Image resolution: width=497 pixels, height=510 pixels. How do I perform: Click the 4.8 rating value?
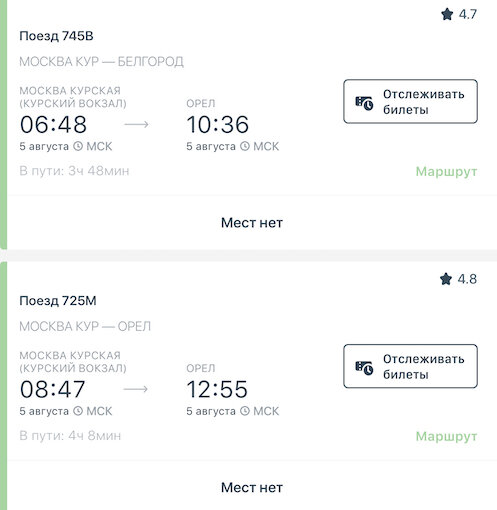(x=467, y=279)
